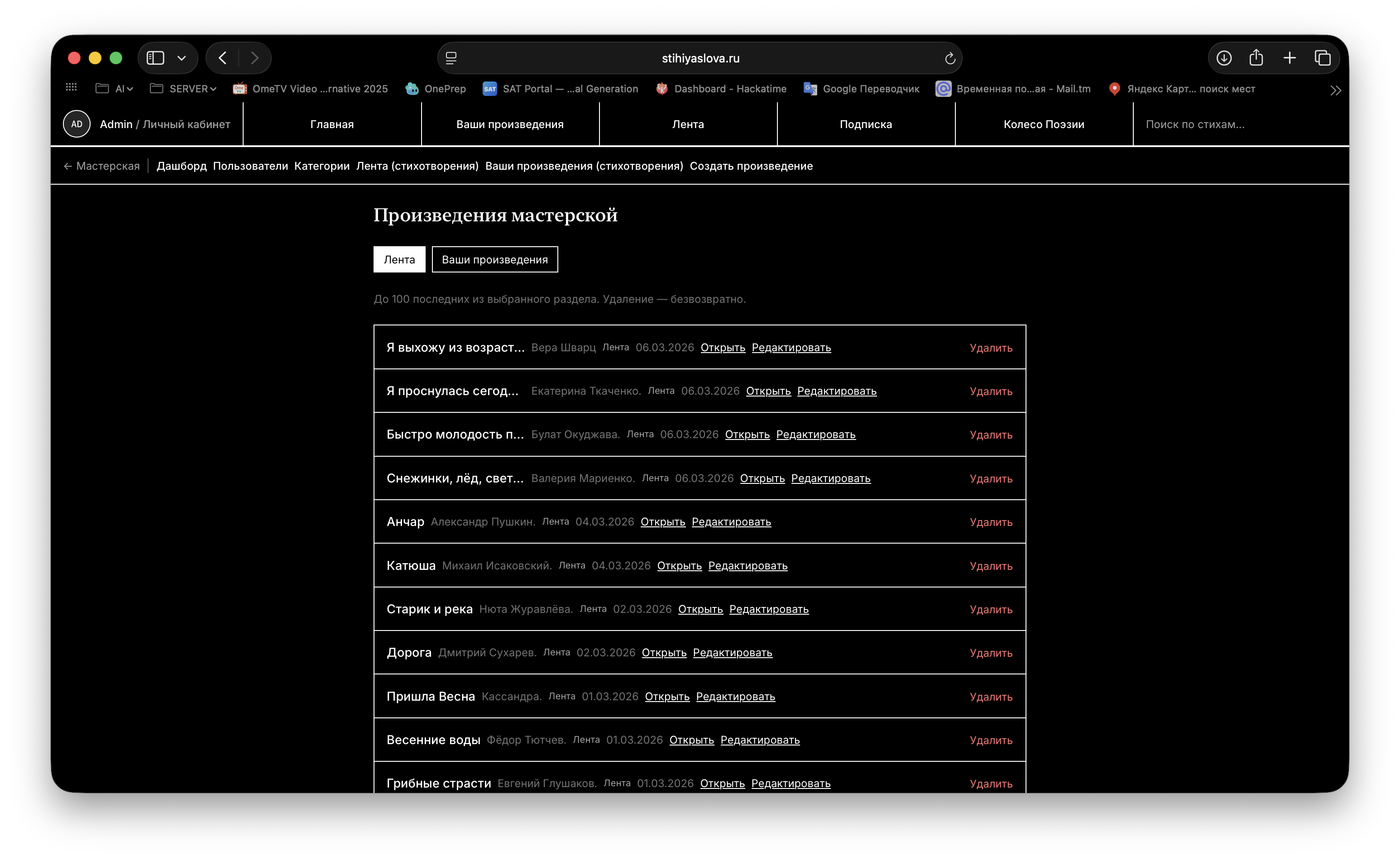Focus the Поиск по стихам search field

click(1240, 124)
